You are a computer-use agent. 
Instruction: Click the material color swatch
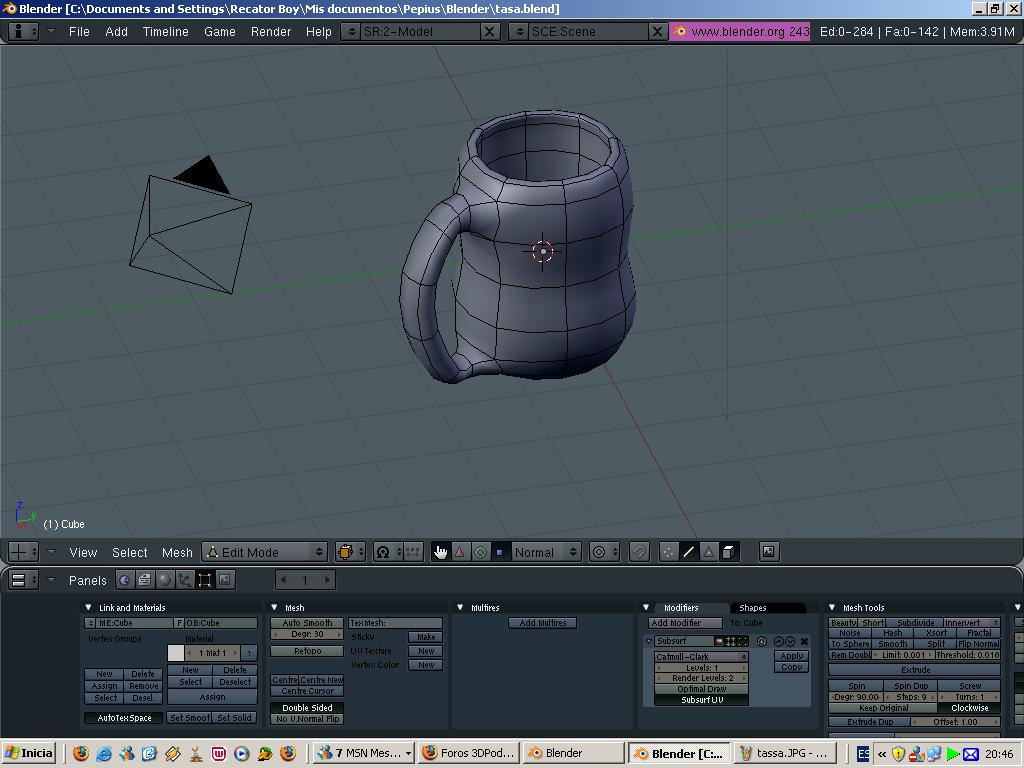[176, 652]
